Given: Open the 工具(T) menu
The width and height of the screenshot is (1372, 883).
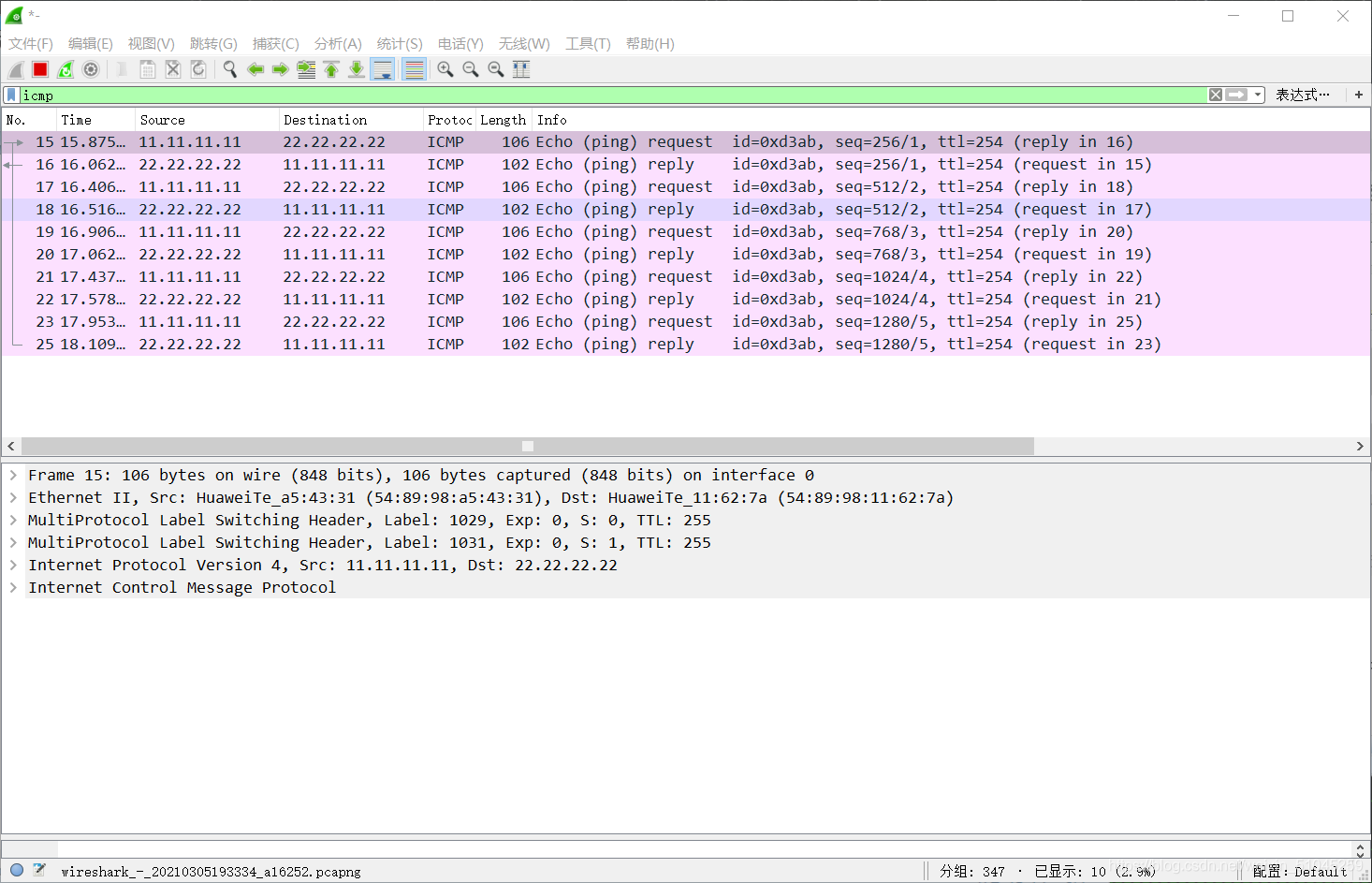Looking at the screenshot, I should pos(588,44).
